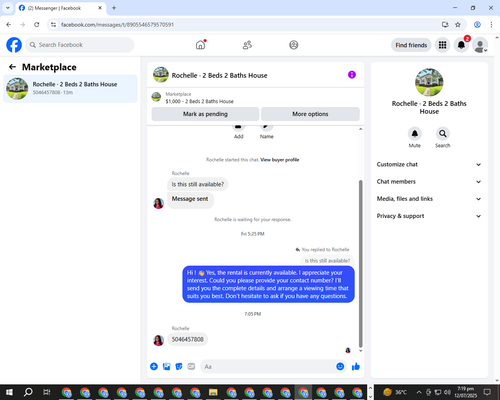Click the chat header title Rochelle - 2 Beds 2 Baths House

pos(219,75)
